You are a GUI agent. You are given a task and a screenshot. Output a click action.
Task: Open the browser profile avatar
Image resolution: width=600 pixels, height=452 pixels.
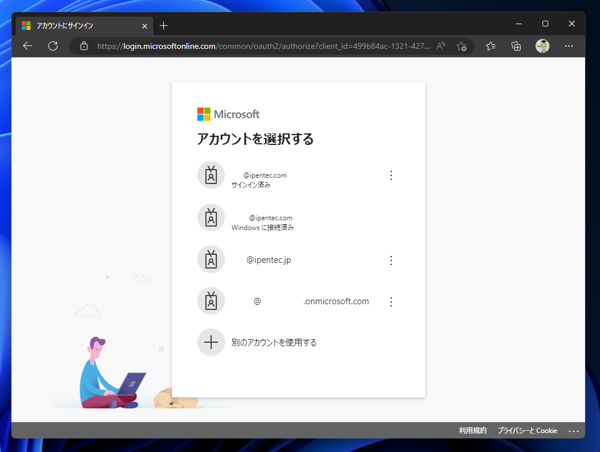pos(542,46)
